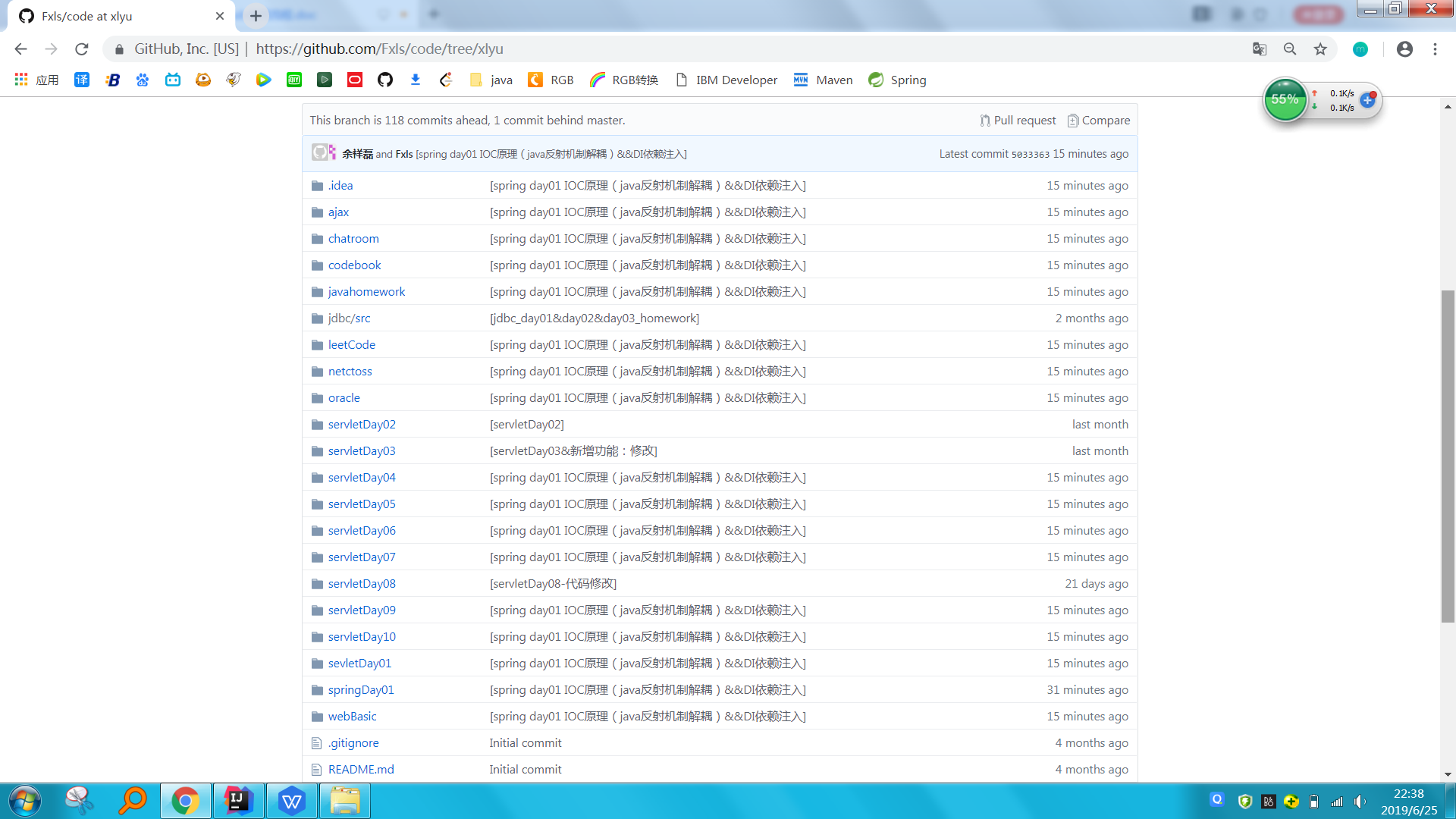The width and height of the screenshot is (1456, 819).
Task: Click the 55% memory accelerator ball
Action: point(1285,99)
